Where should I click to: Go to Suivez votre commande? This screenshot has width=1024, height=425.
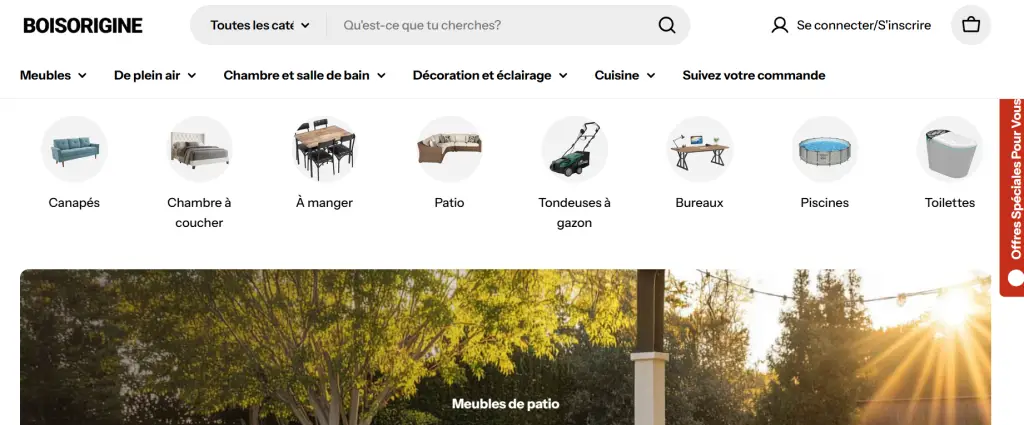click(753, 75)
